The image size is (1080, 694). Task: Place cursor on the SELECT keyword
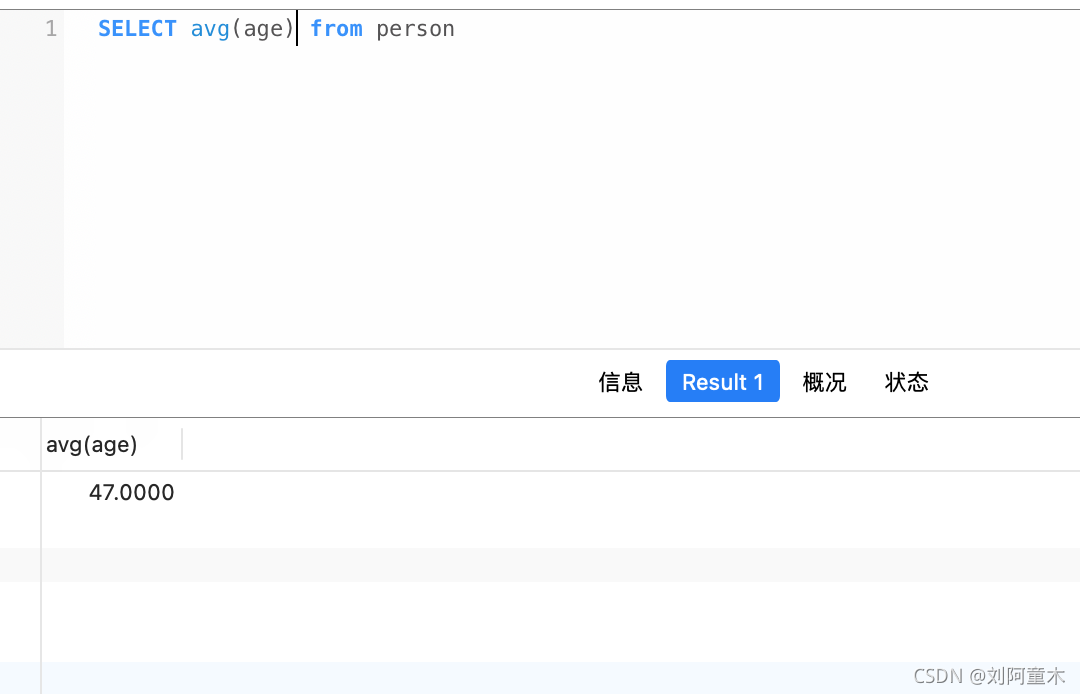[137, 28]
